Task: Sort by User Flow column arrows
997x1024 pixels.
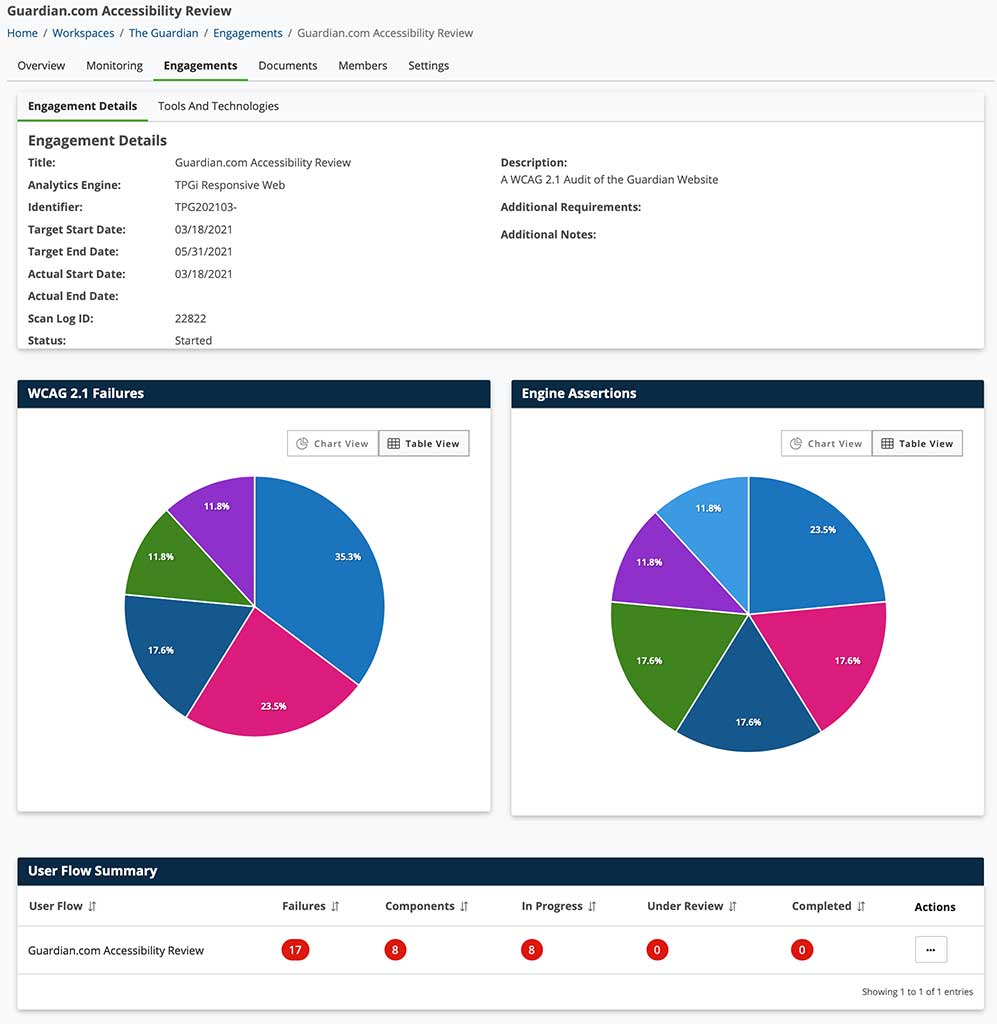Action: [92, 906]
